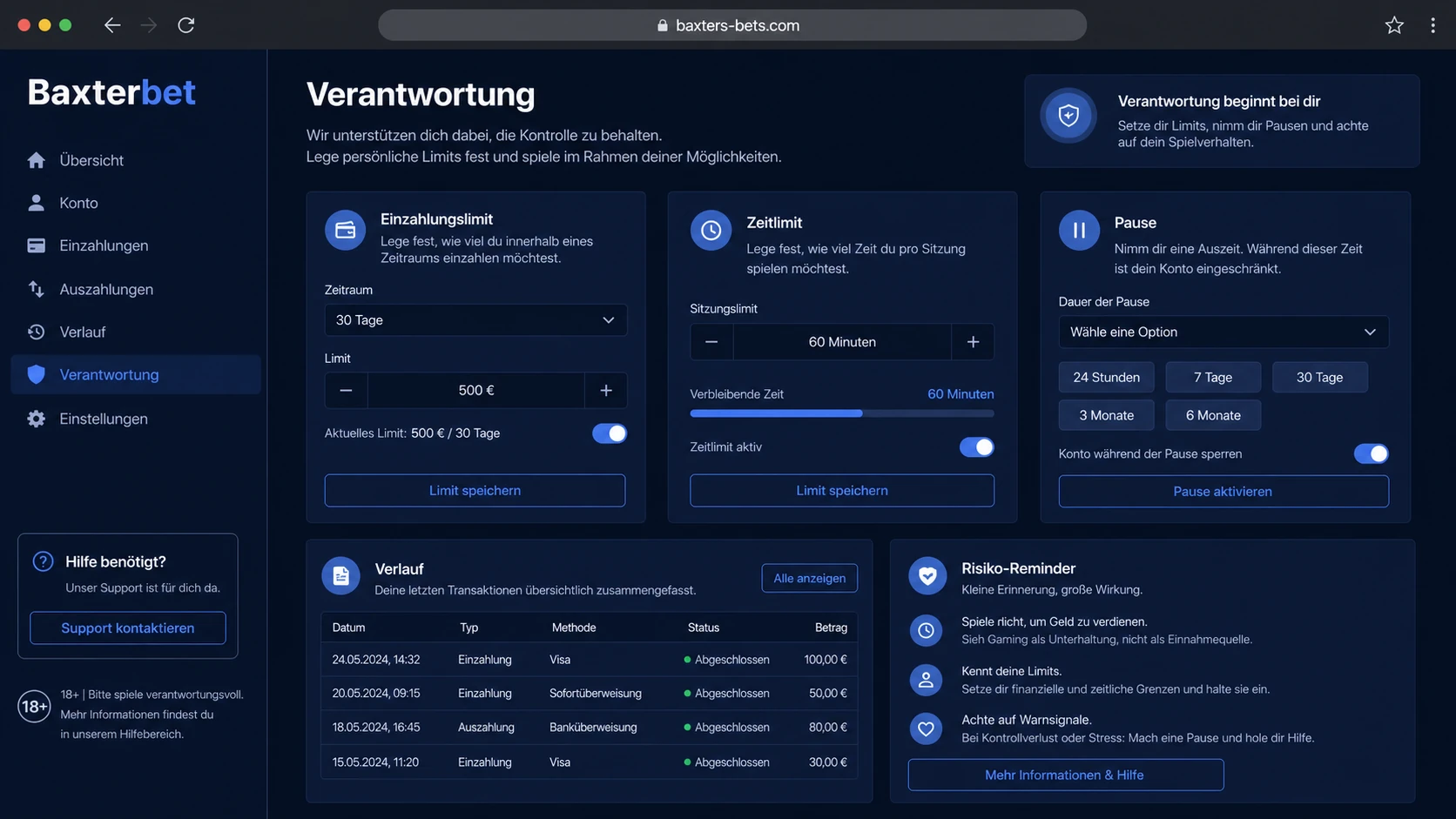Click heart icon next to 'Achte auf Warnsignale'
This screenshot has height=819, width=1456.
926,728
